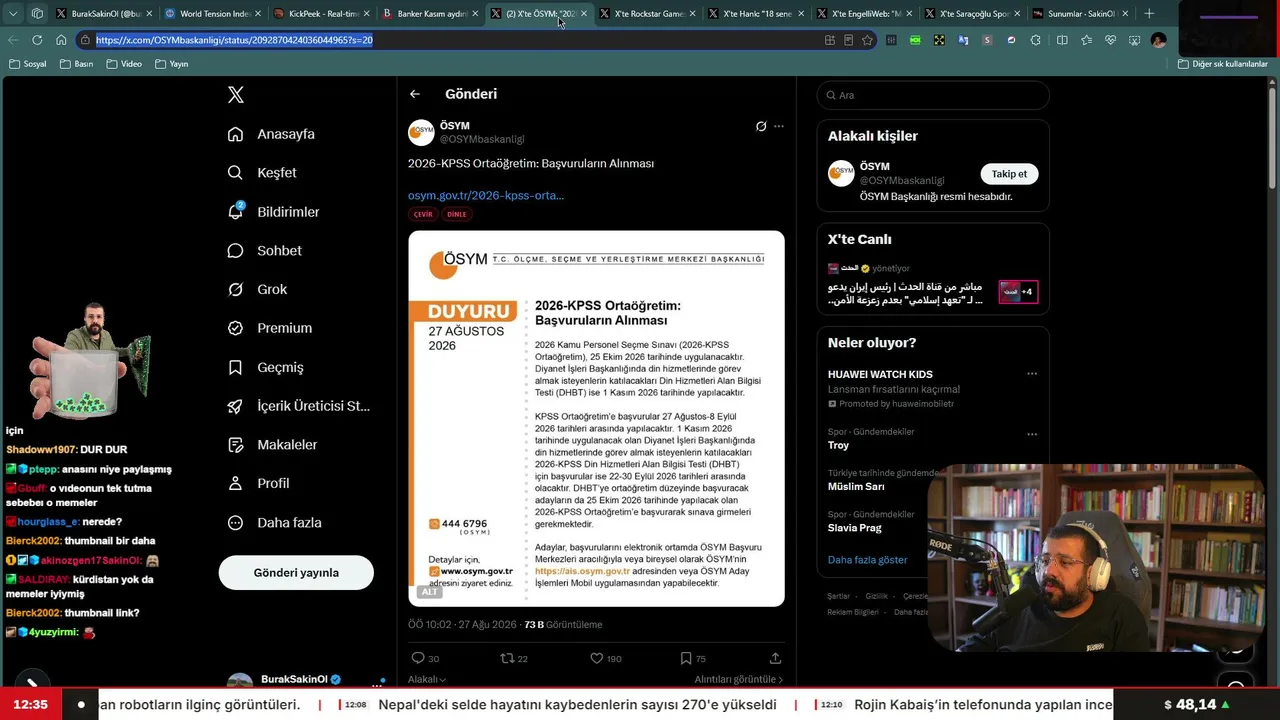Click the browser home button
Screen dimensions: 1280x720
61,40
